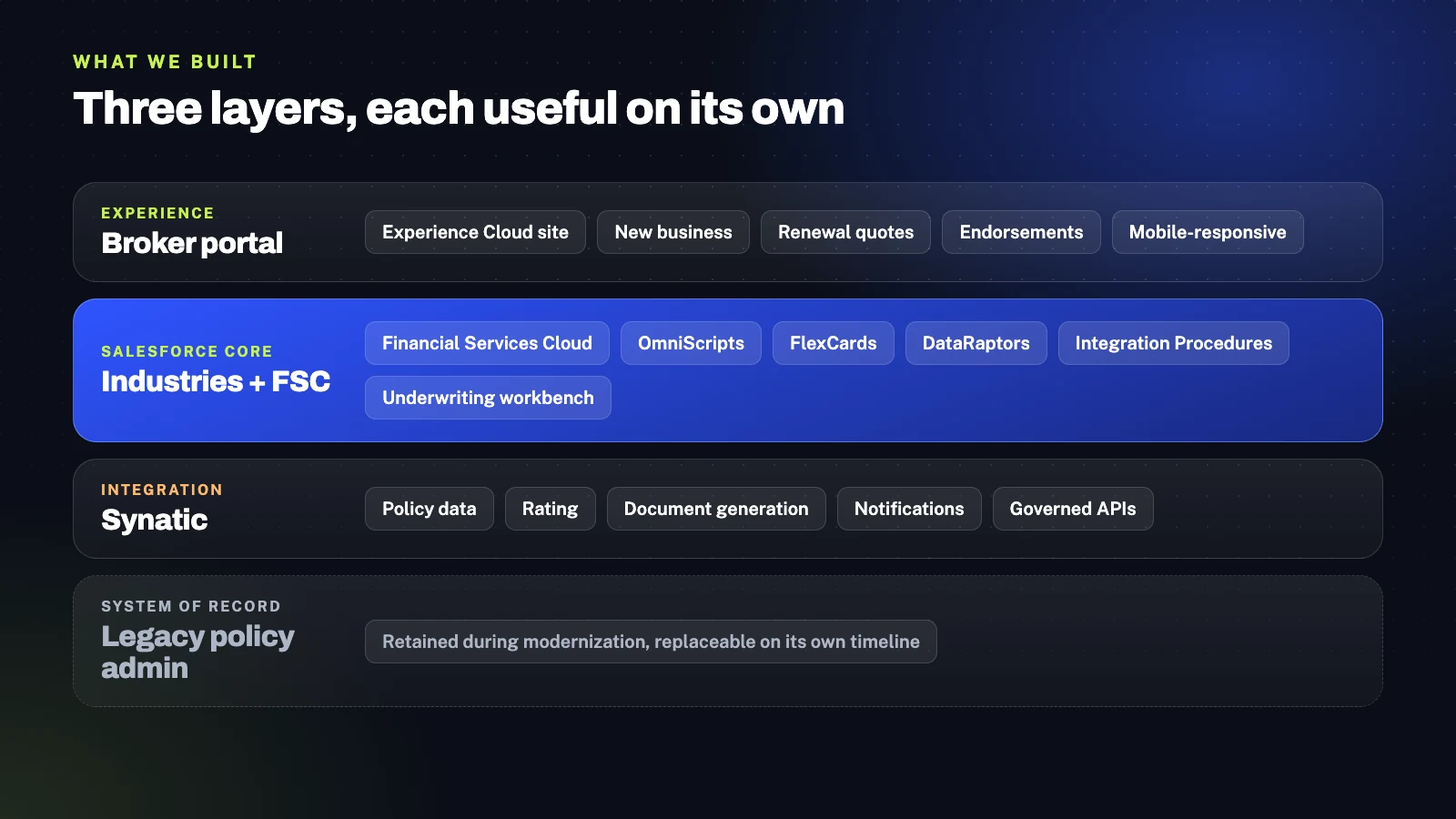The height and width of the screenshot is (819, 1456).
Task: Click the 'Experience Cloud site' chip
Action: pos(475,232)
